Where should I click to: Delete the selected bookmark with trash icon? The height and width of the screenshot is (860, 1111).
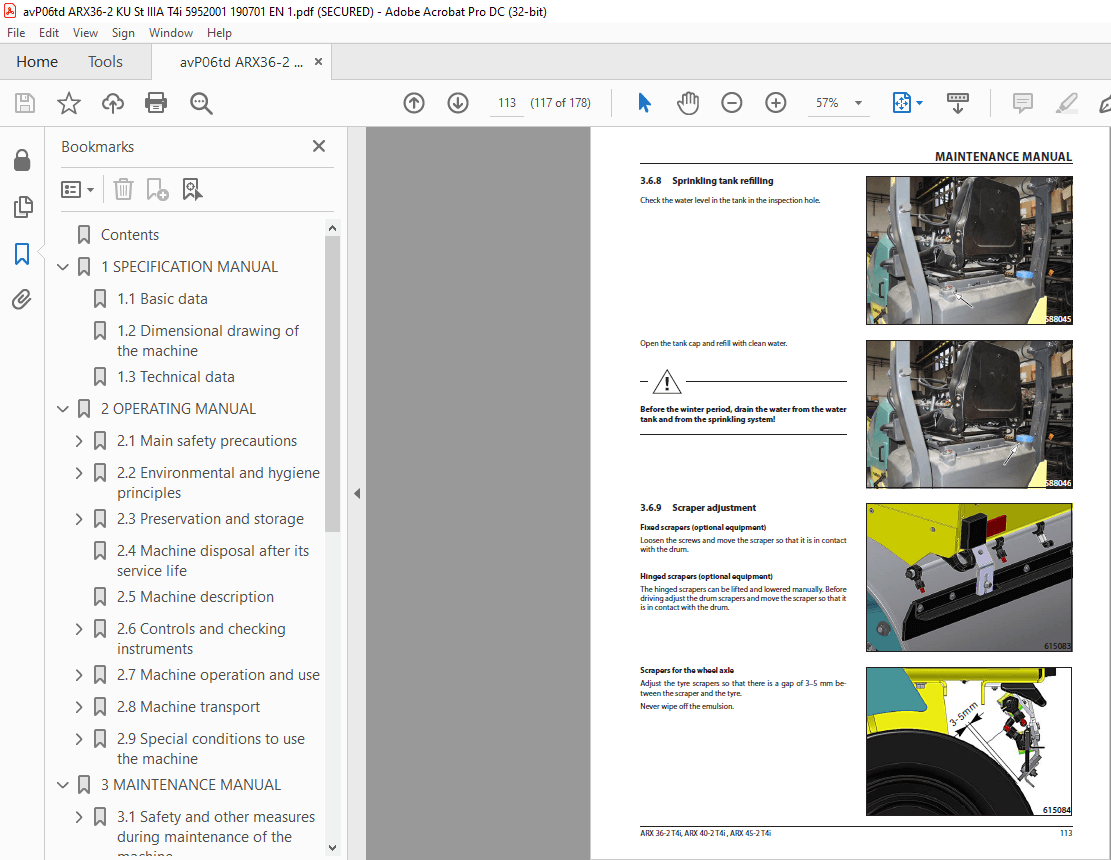pyautogui.click(x=122, y=189)
